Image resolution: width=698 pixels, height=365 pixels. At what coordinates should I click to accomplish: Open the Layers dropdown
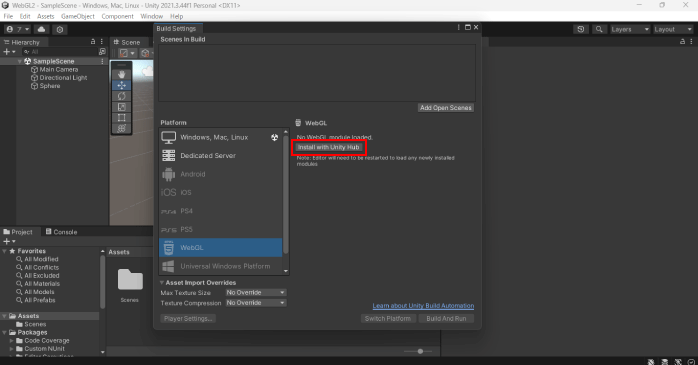click(629, 29)
